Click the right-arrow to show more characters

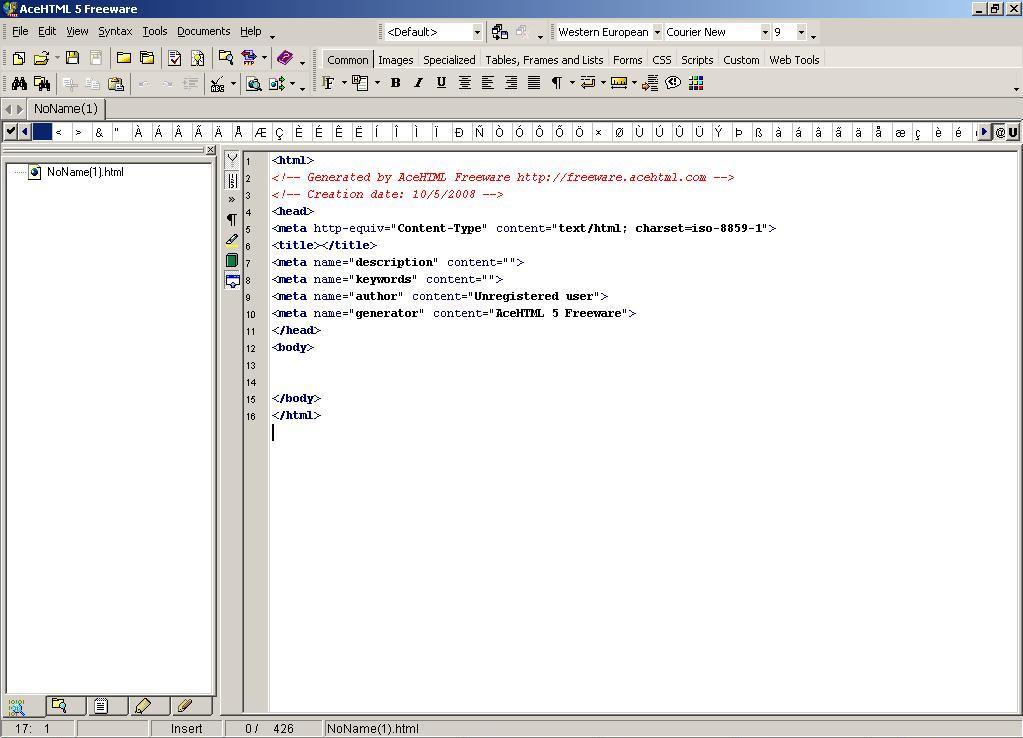point(984,132)
